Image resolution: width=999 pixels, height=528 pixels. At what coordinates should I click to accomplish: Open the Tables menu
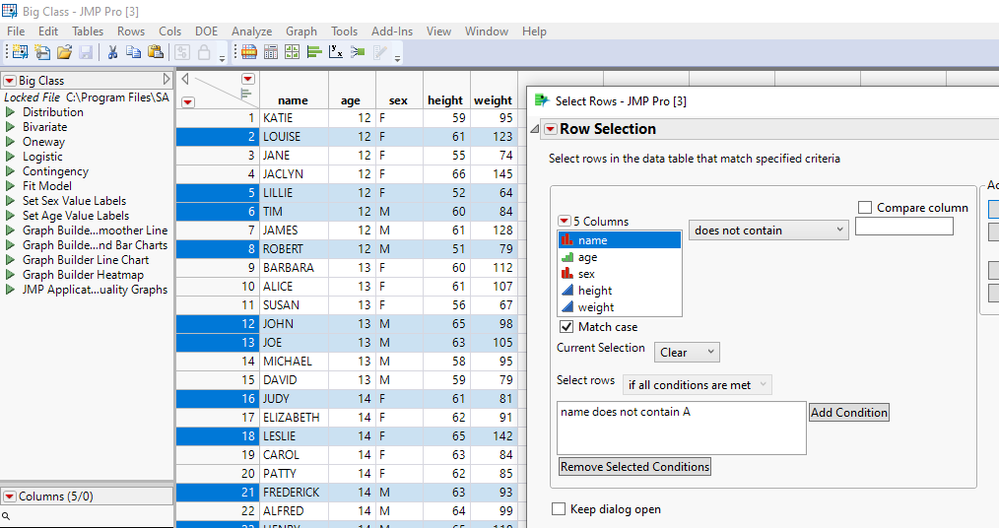[87, 31]
